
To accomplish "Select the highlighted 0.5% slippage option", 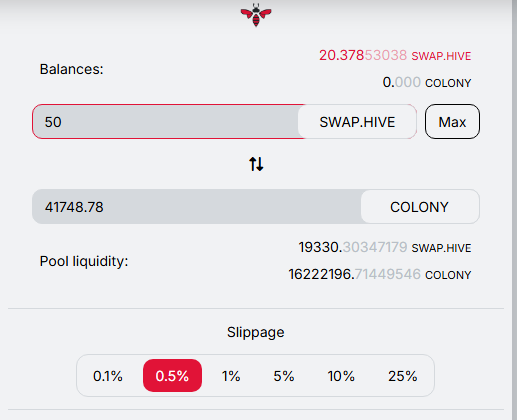I will point(172,376).
